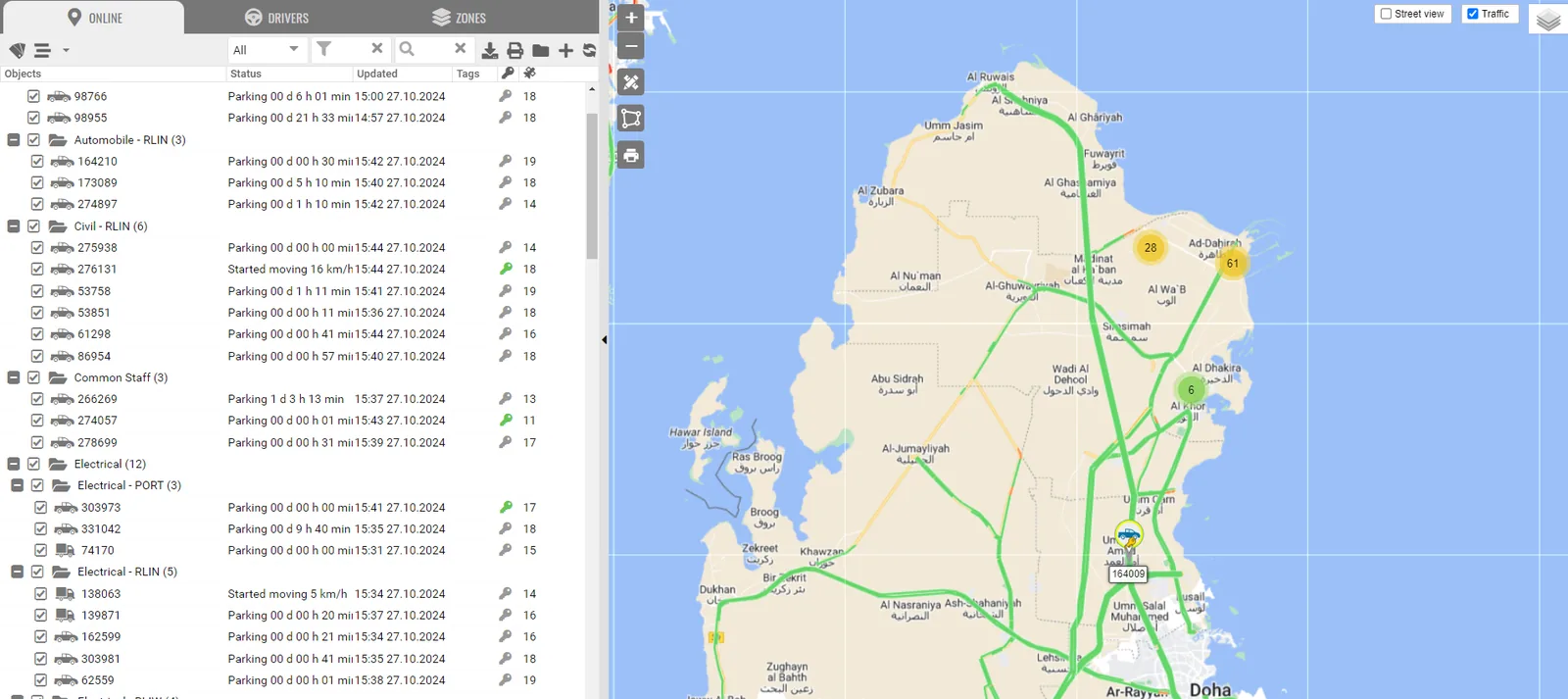Sort by the Objects column header
This screenshot has width=1568, height=699.
(113, 74)
